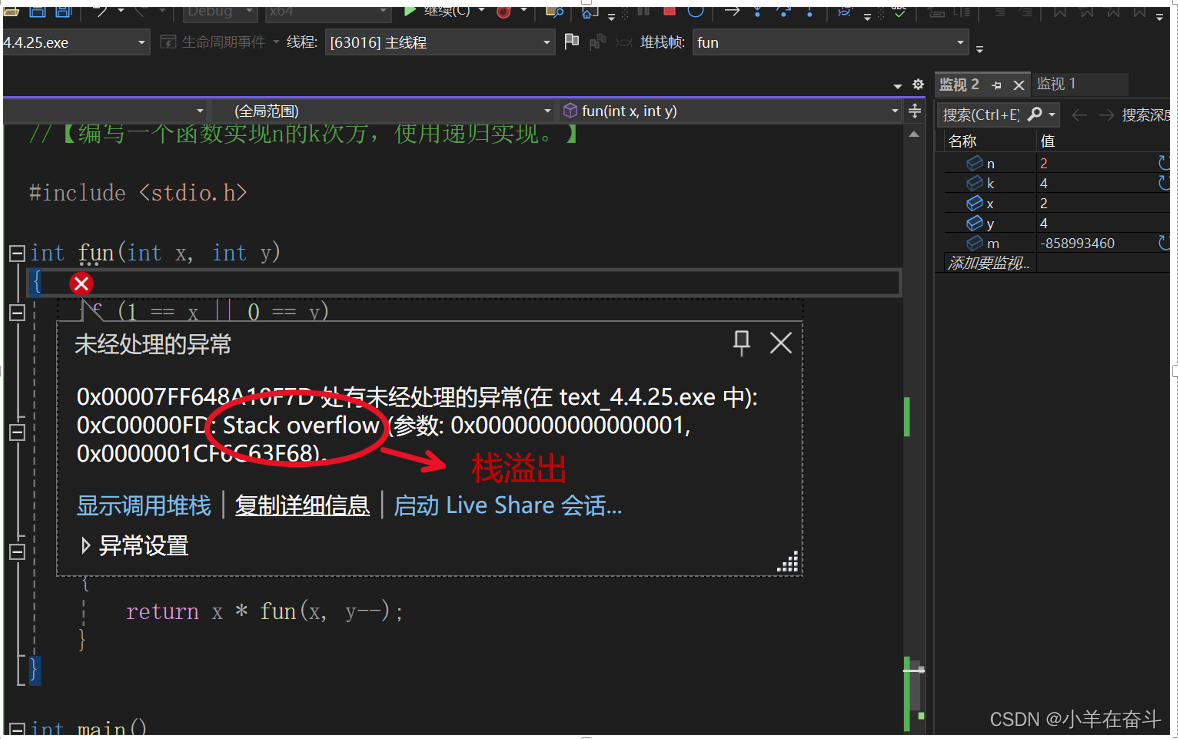
Task: Click Show Next Statement arrow icon
Action: coord(732,11)
